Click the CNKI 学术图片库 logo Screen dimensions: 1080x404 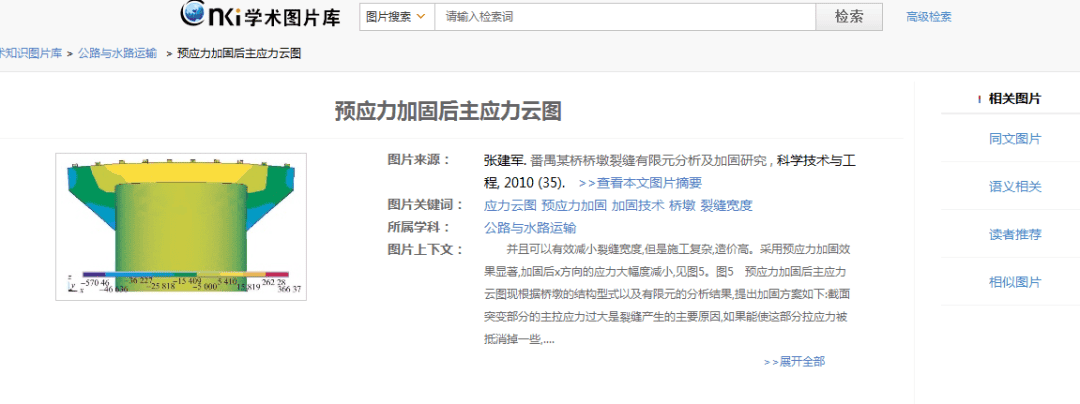[x=260, y=14]
